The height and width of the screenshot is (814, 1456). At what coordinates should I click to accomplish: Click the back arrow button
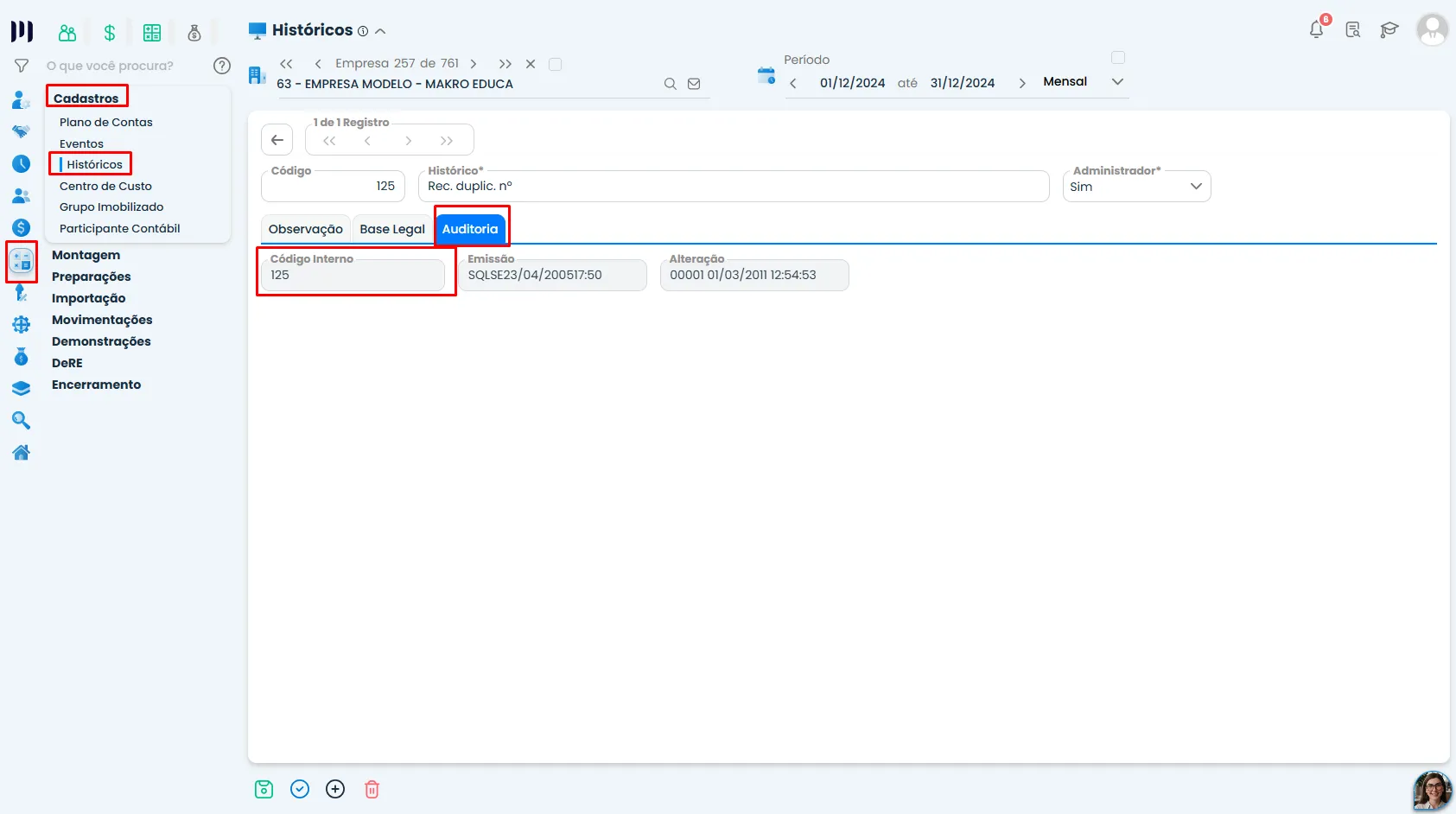pos(277,140)
